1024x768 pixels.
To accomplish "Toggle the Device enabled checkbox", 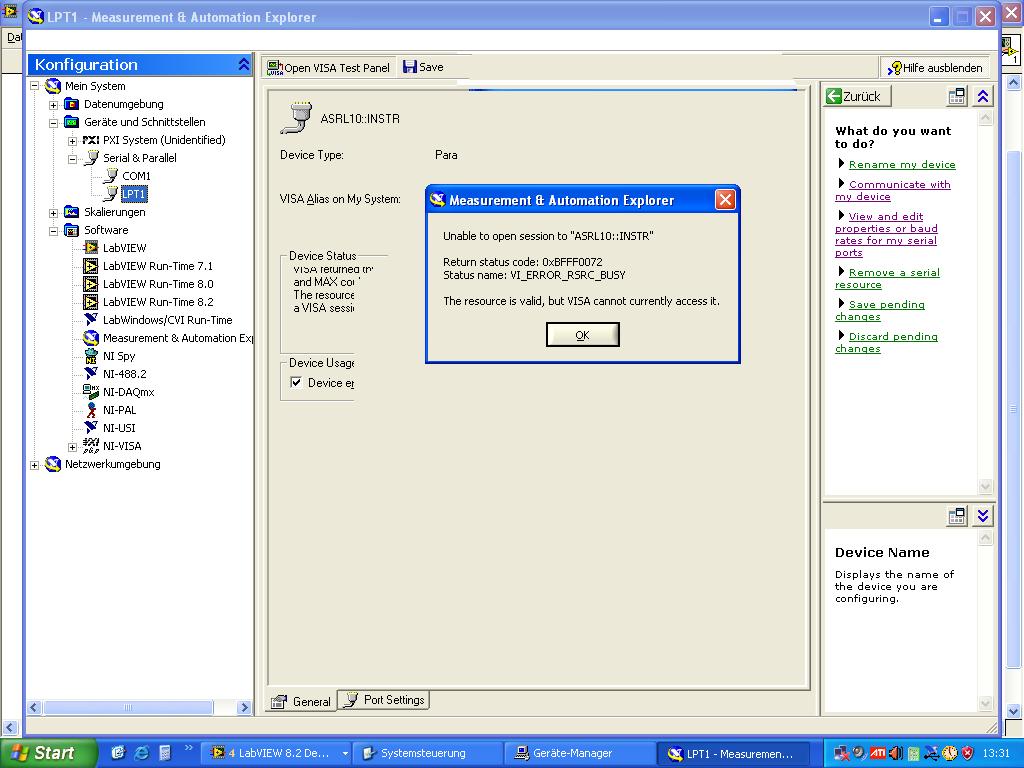I will [296, 383].
